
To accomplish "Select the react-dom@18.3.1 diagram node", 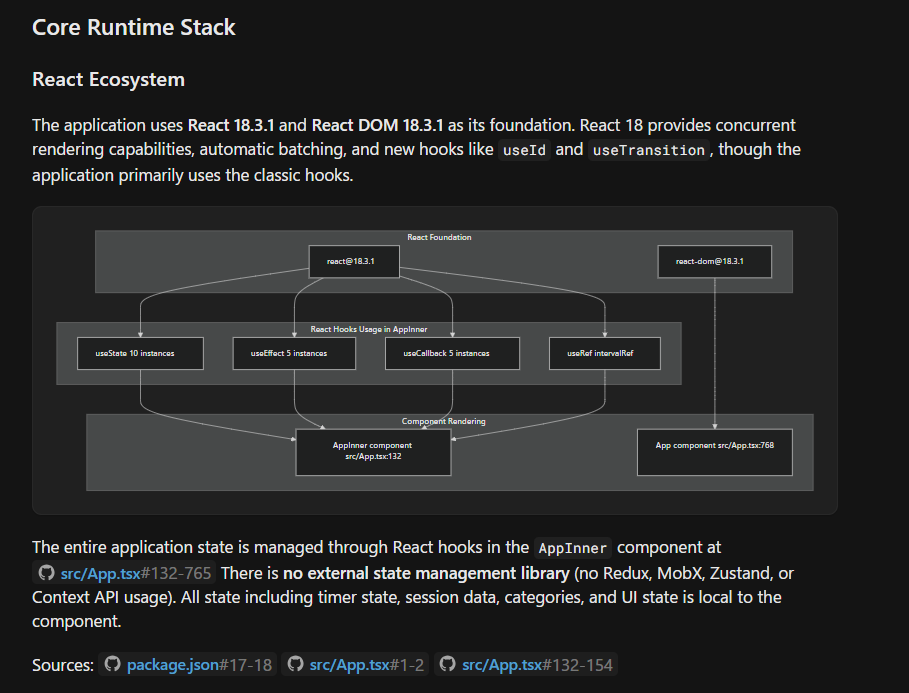I will coord(714,261).
